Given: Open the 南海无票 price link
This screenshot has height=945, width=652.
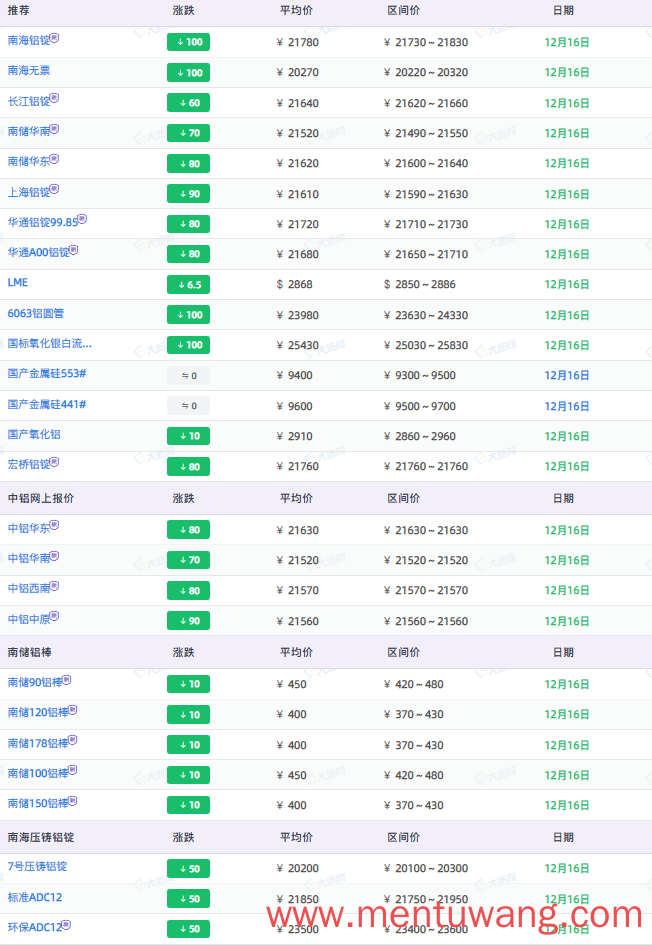Looking at the screenshot, I should pyautogui.click(x=28, y=71).
